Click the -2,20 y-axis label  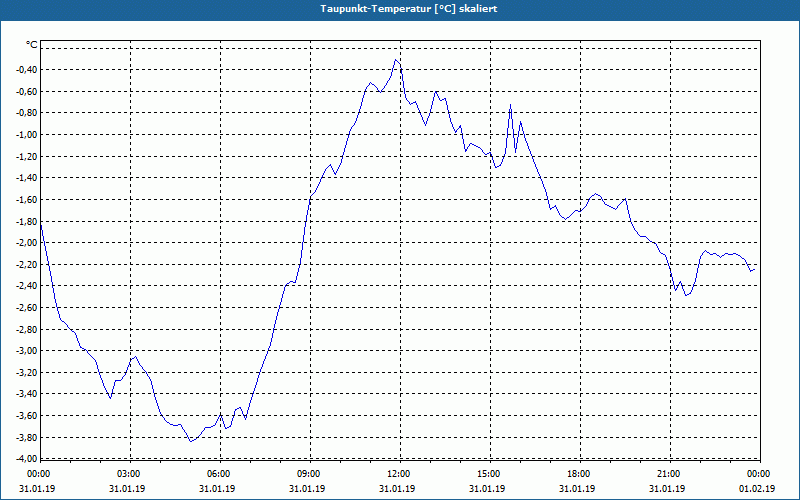[x=28, y=264]
